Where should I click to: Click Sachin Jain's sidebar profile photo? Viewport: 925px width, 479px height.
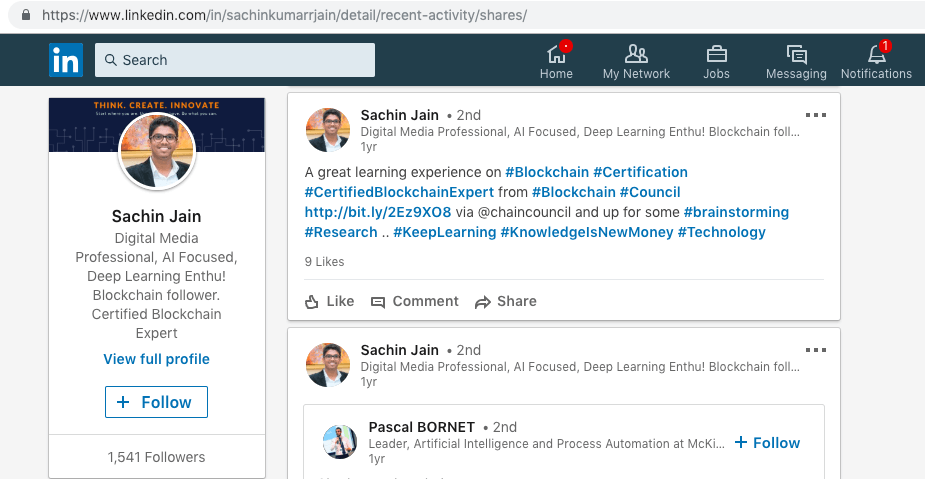click(x=157, y=152)
